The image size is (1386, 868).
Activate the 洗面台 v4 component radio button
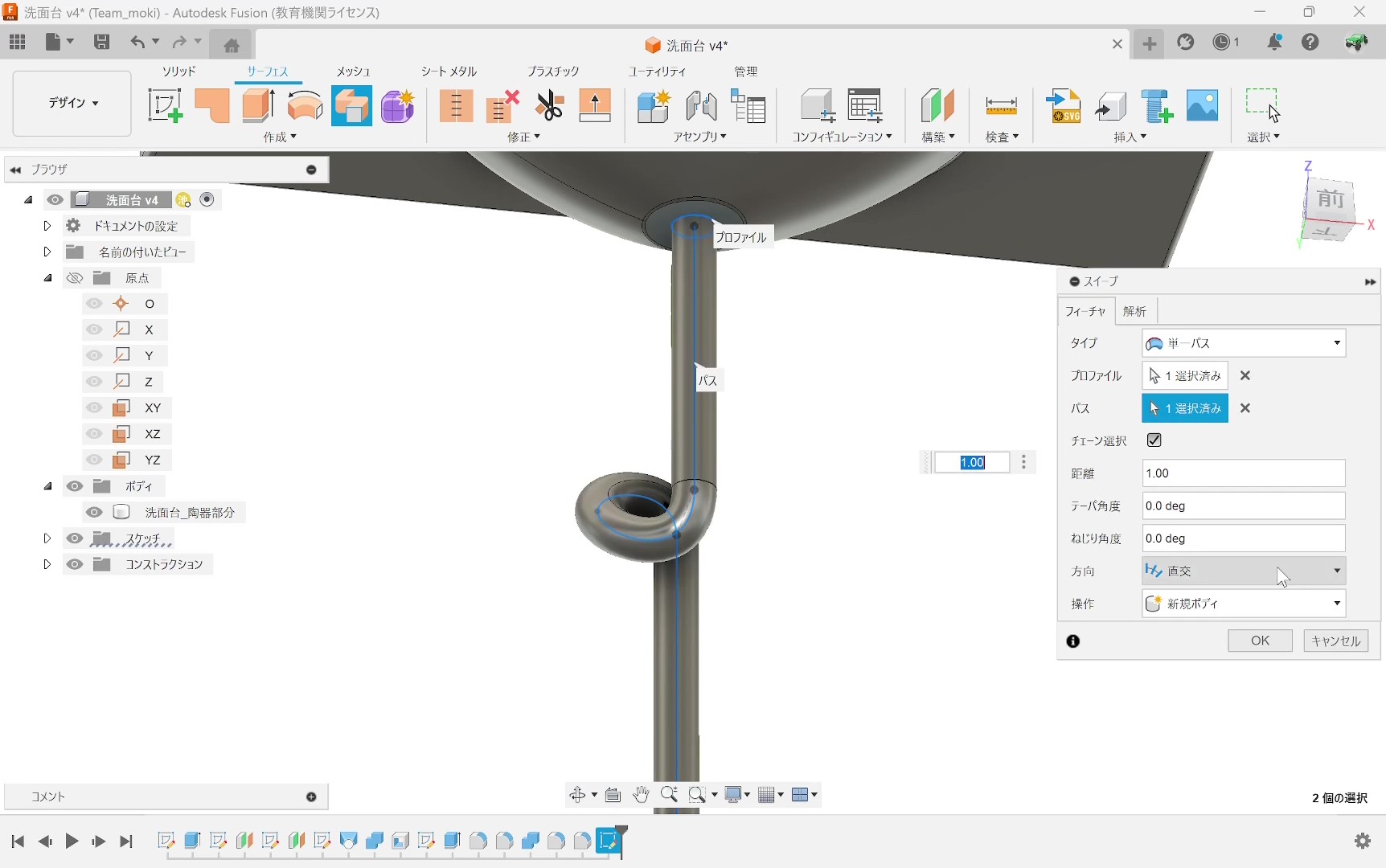tap(207, 199)
